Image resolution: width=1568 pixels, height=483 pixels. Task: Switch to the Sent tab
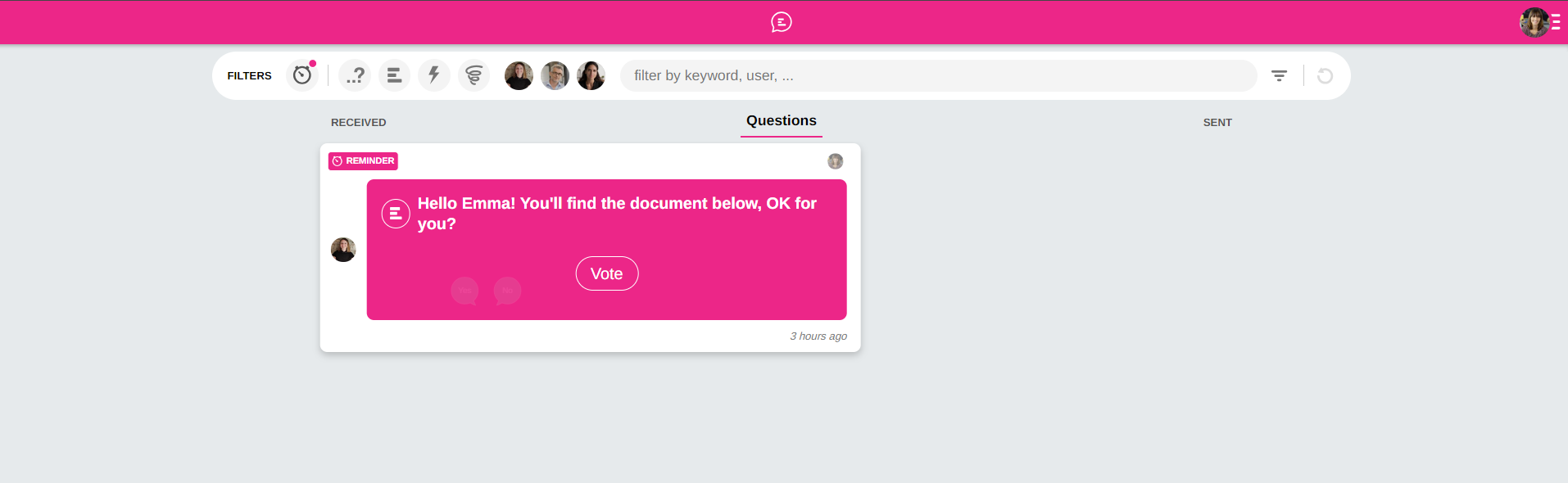tap(1217, 122)
